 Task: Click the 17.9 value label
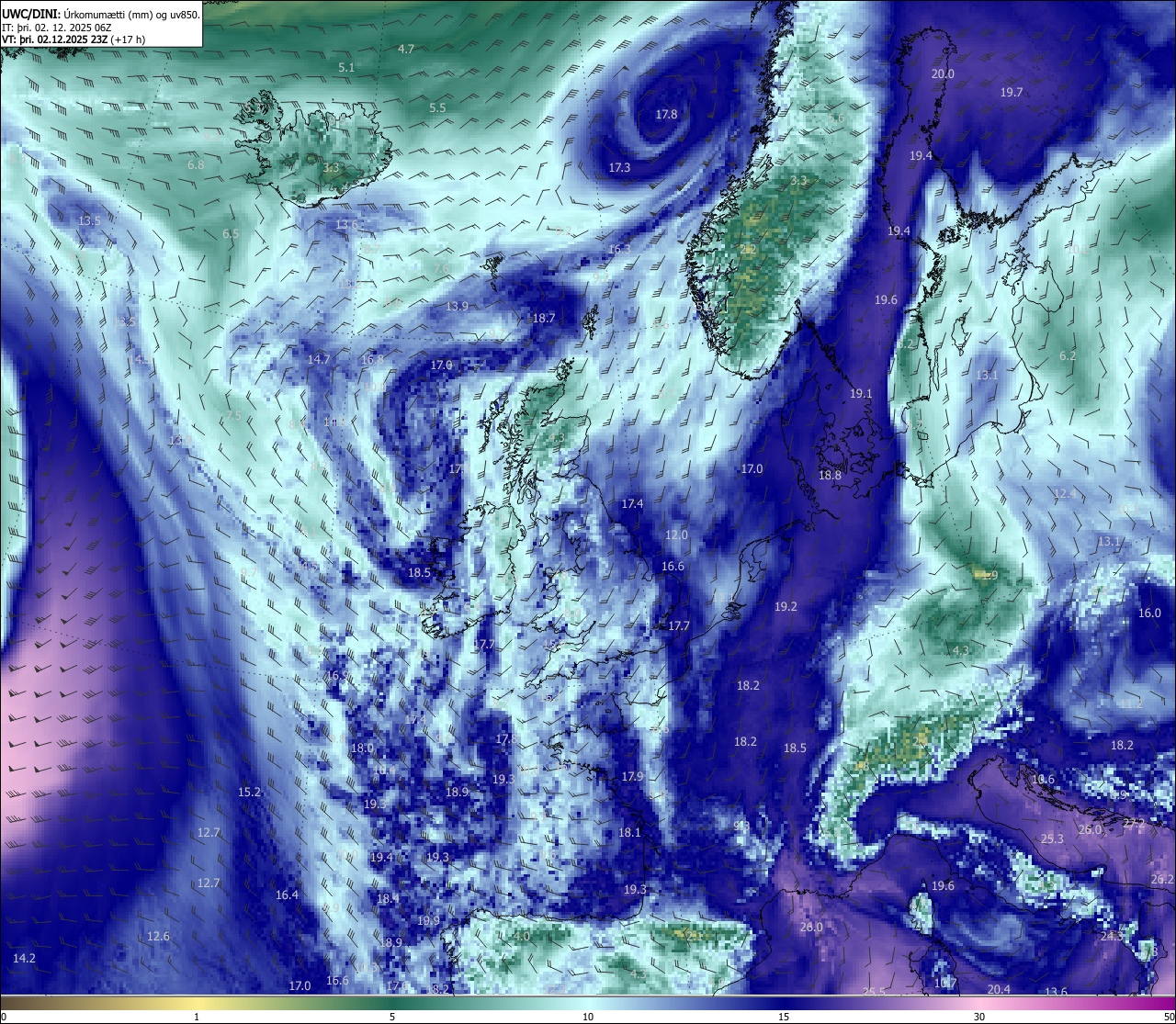(x=632, y=777)
